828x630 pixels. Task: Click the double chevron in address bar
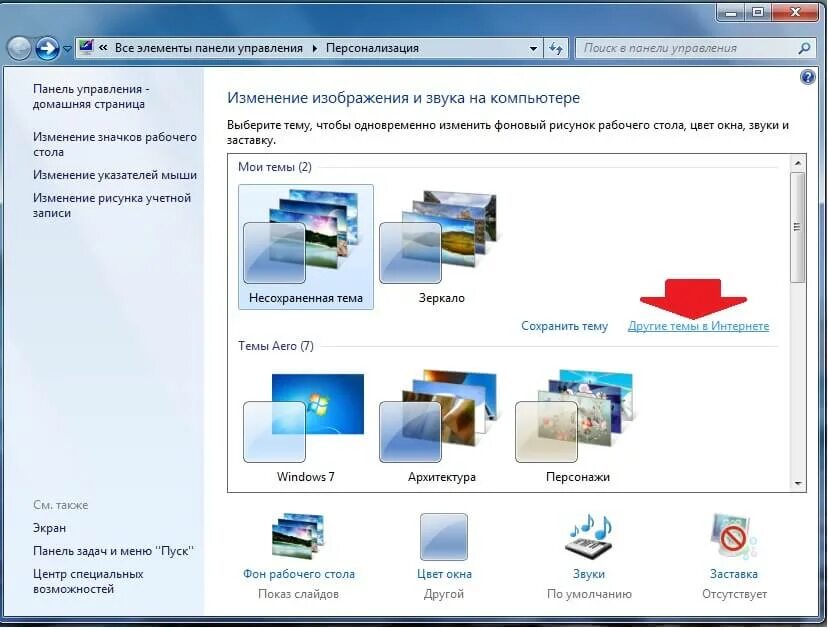103,48
